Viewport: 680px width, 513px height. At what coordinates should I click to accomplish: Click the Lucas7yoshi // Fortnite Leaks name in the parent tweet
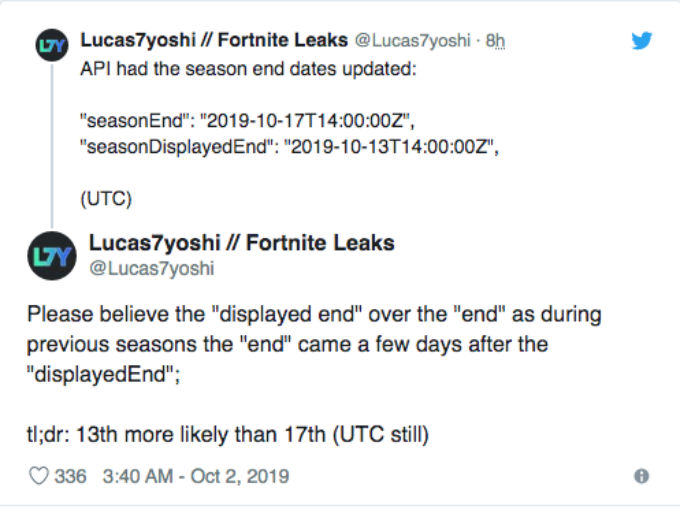tap(214, 40)
